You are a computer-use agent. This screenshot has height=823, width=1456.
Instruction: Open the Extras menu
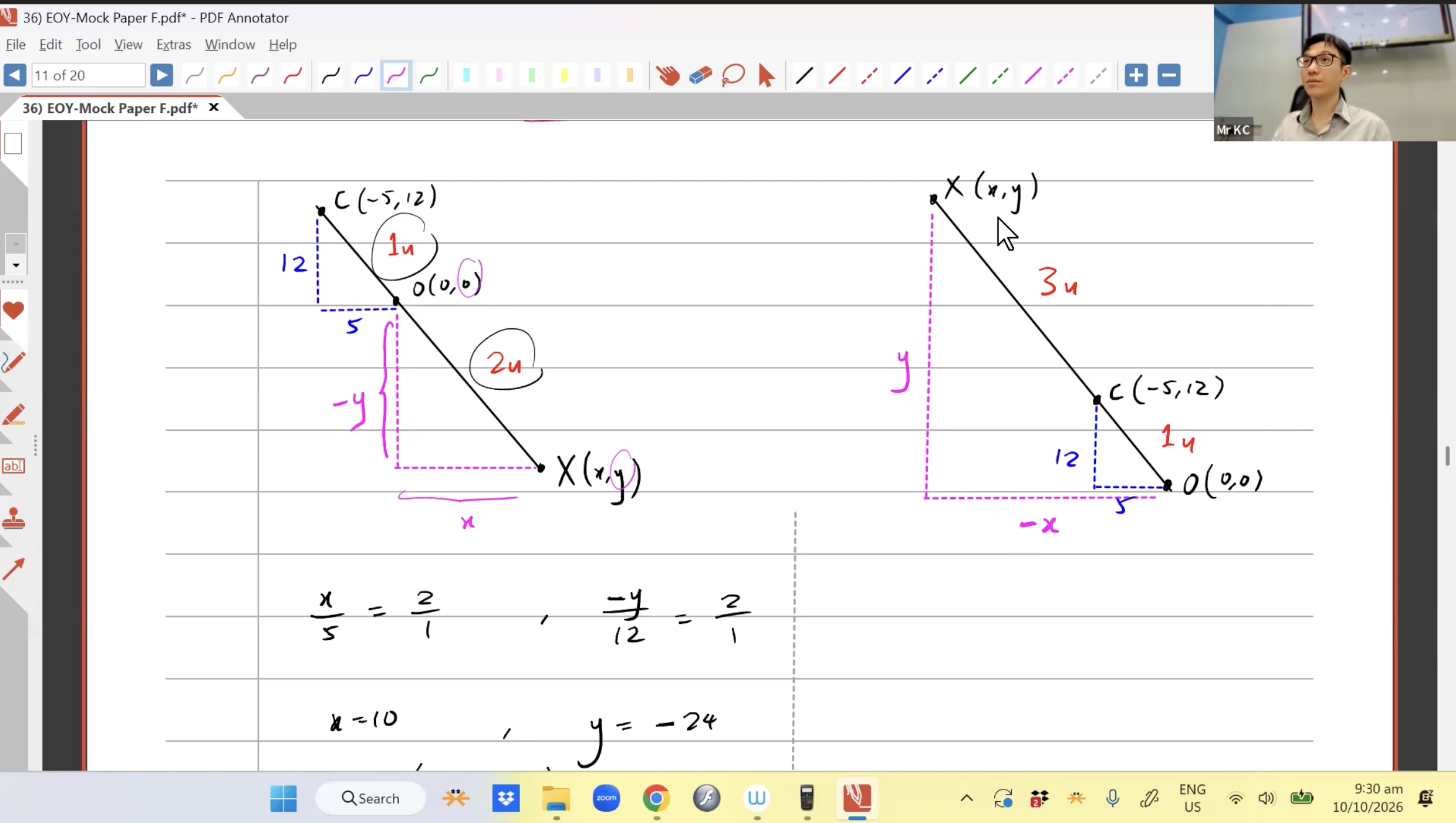point(173,45)
